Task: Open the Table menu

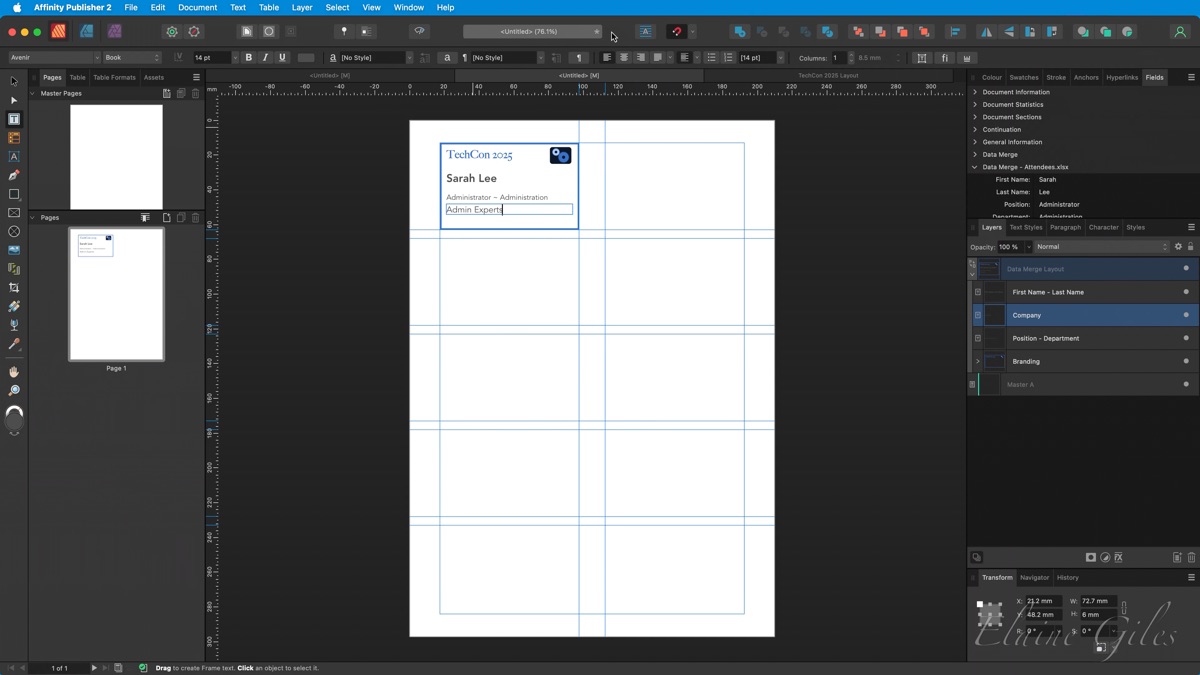Action: (x=269, y=7)
